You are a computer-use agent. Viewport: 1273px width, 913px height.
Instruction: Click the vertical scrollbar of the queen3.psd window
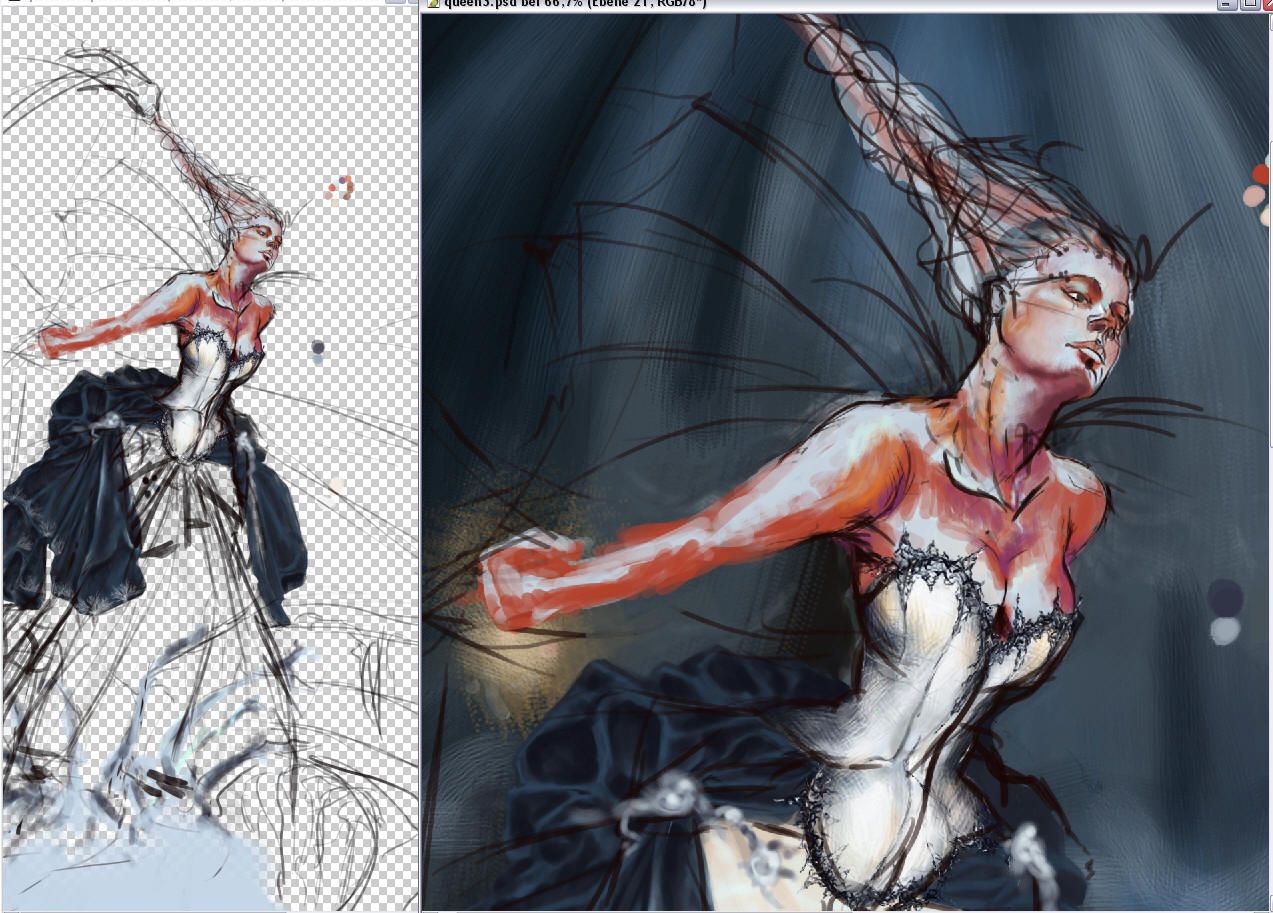[1269, 500]
